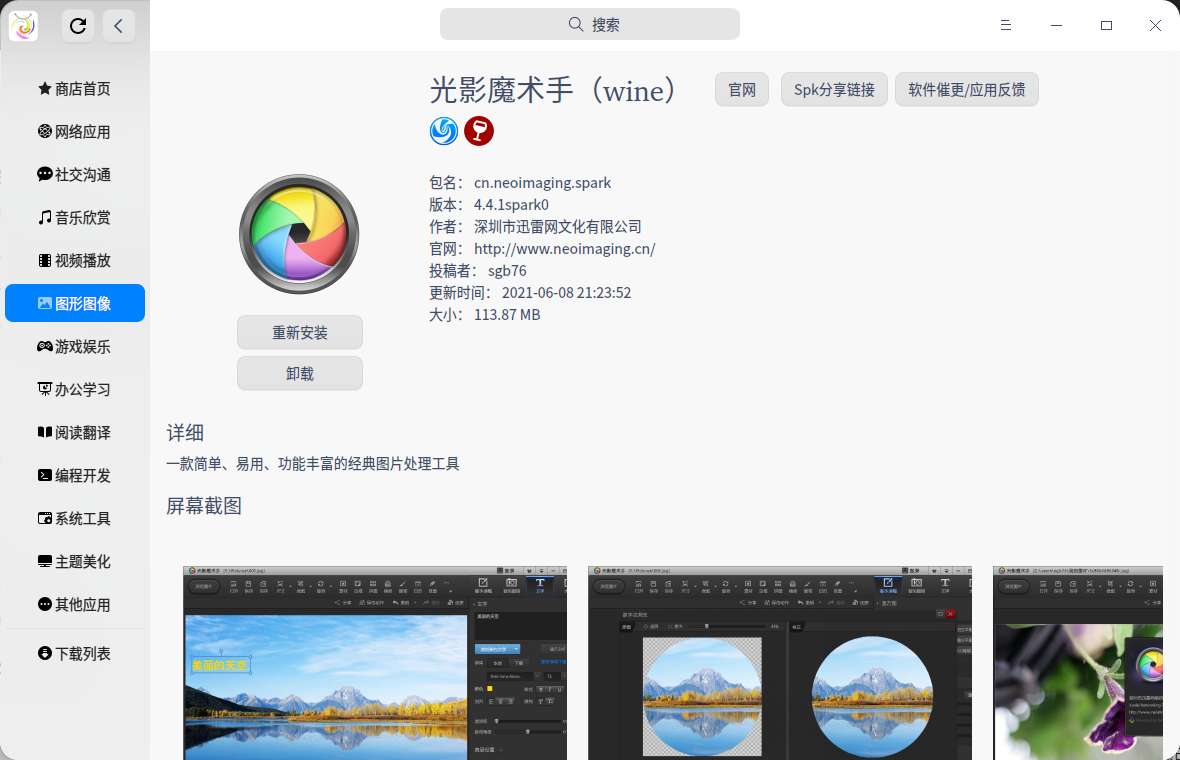Click 卸载 to uninstall the app
The height and width of the screenshot is (760, 1180).
299,372
